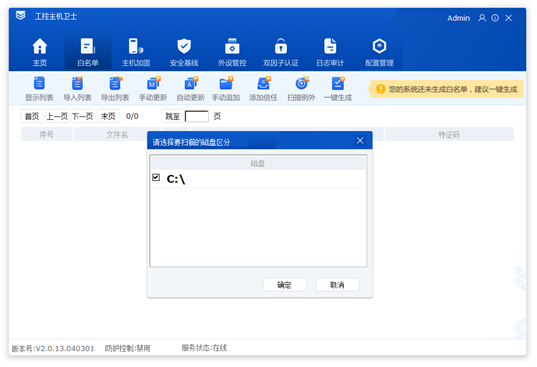The width and height of the screenshot is (537, 367).
Task: Click the 跳至 jump-to button
Action: point(173,116)
